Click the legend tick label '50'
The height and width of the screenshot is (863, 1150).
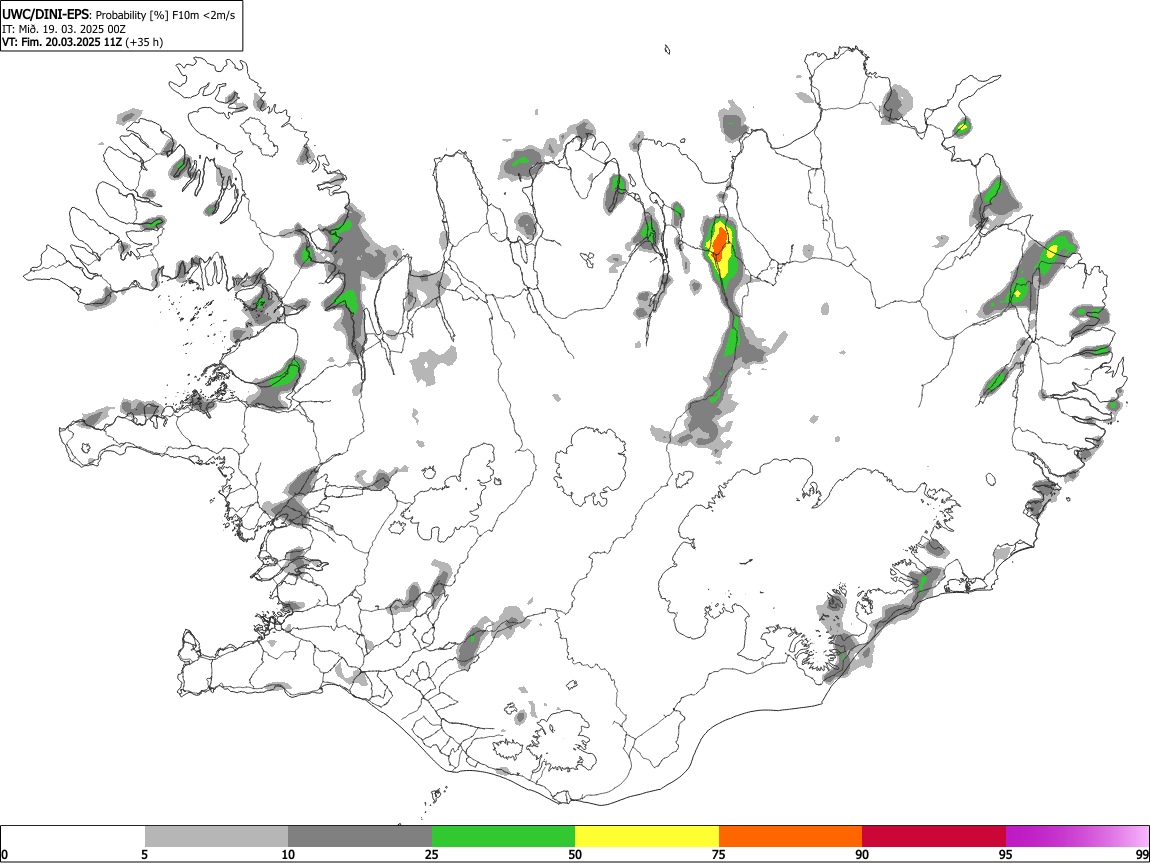575,854
